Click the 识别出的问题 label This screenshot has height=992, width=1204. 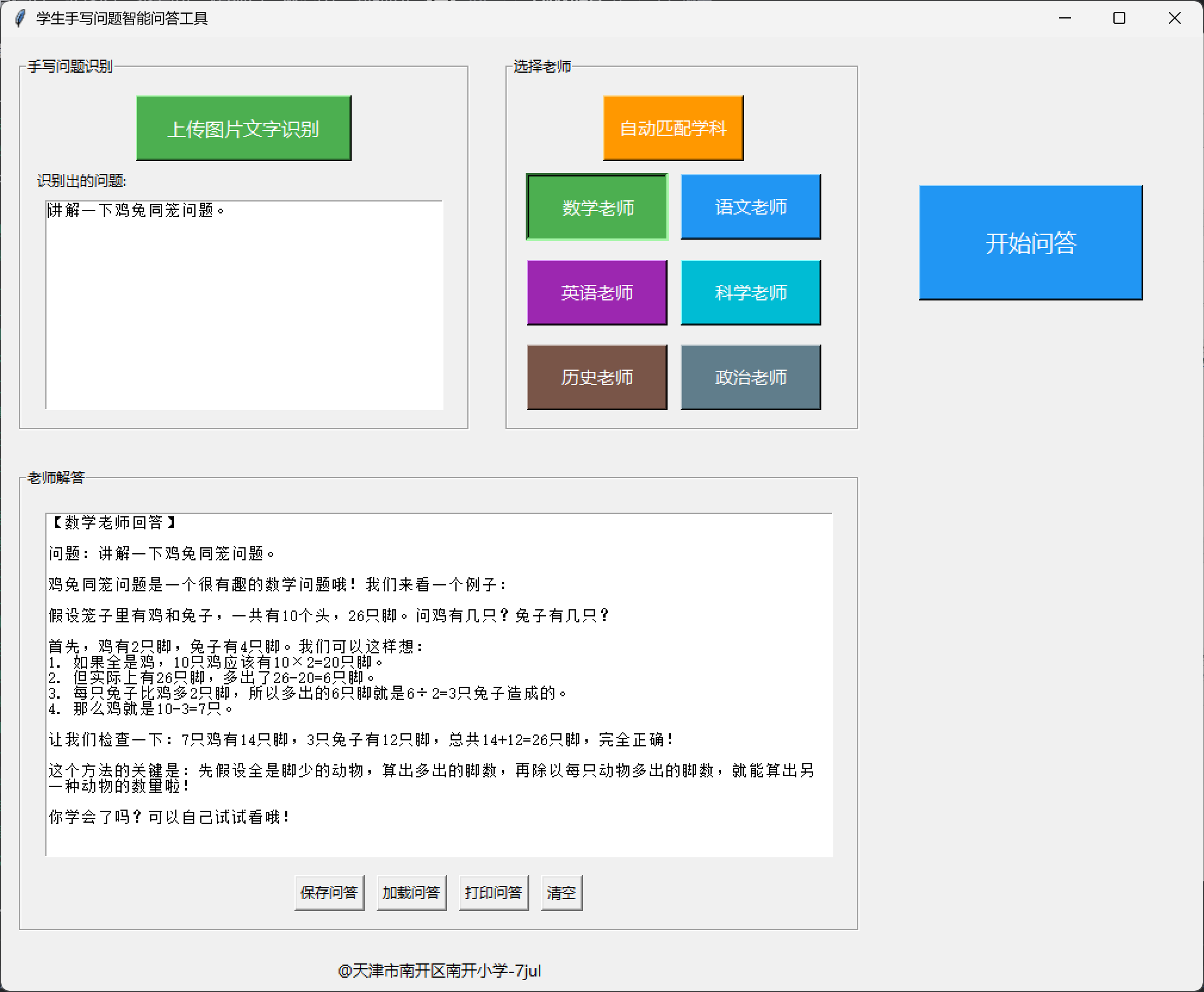(82, 181)
